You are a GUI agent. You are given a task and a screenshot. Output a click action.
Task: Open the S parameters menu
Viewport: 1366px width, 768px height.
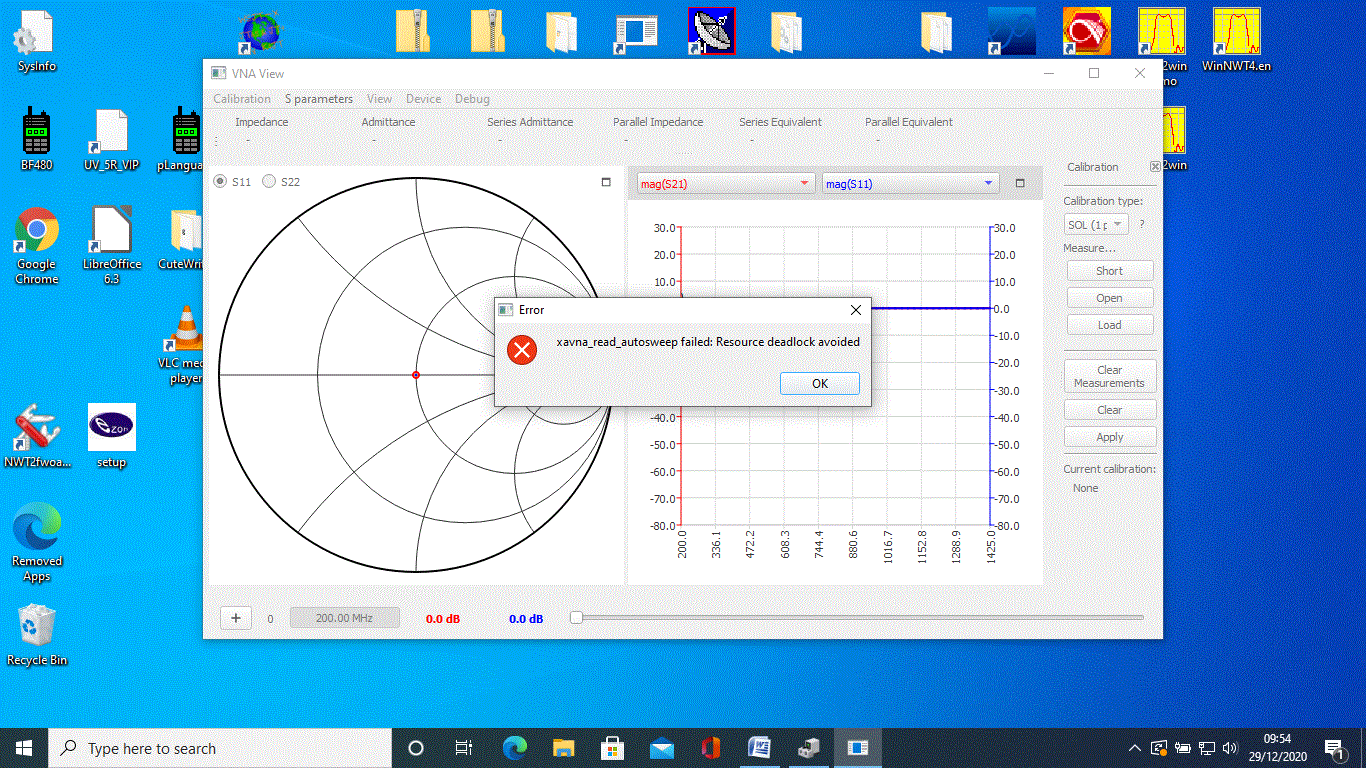[x=319, y=99]
